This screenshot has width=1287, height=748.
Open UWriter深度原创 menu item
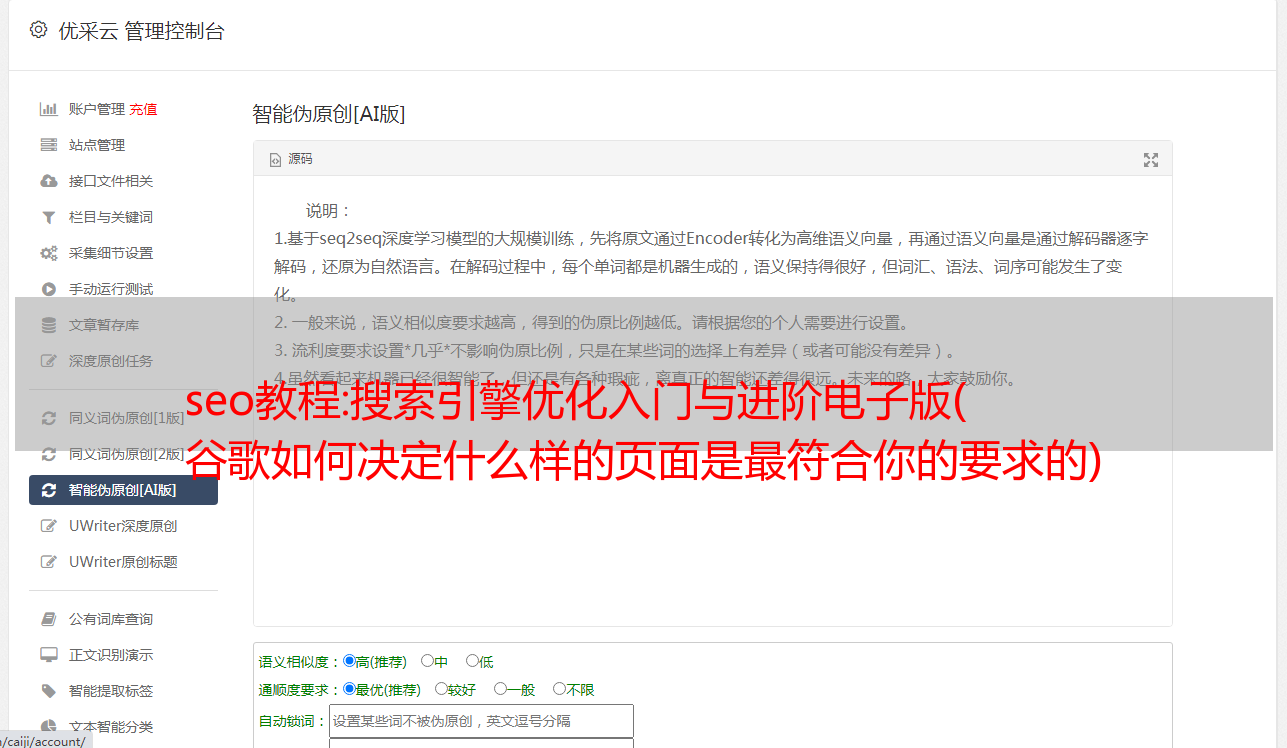point(123,526)
